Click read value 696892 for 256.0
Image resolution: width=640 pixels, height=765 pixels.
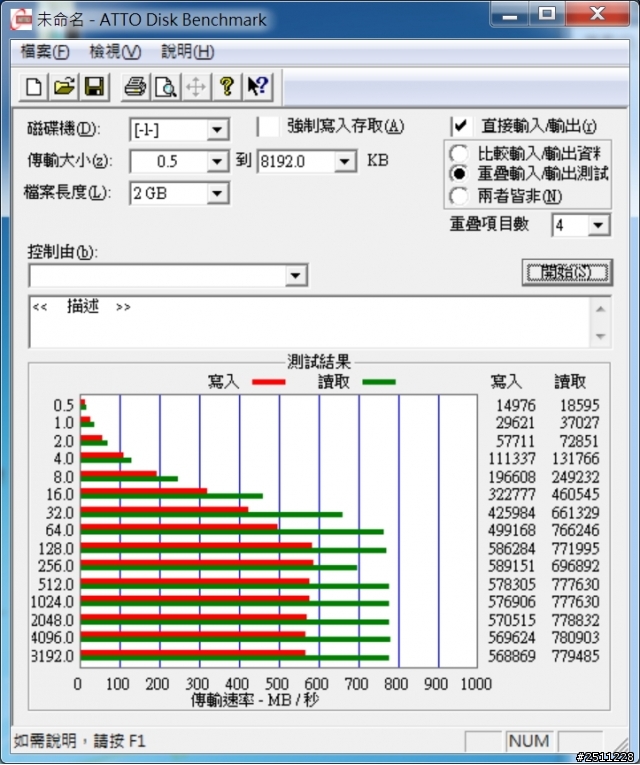coord(575,566)
